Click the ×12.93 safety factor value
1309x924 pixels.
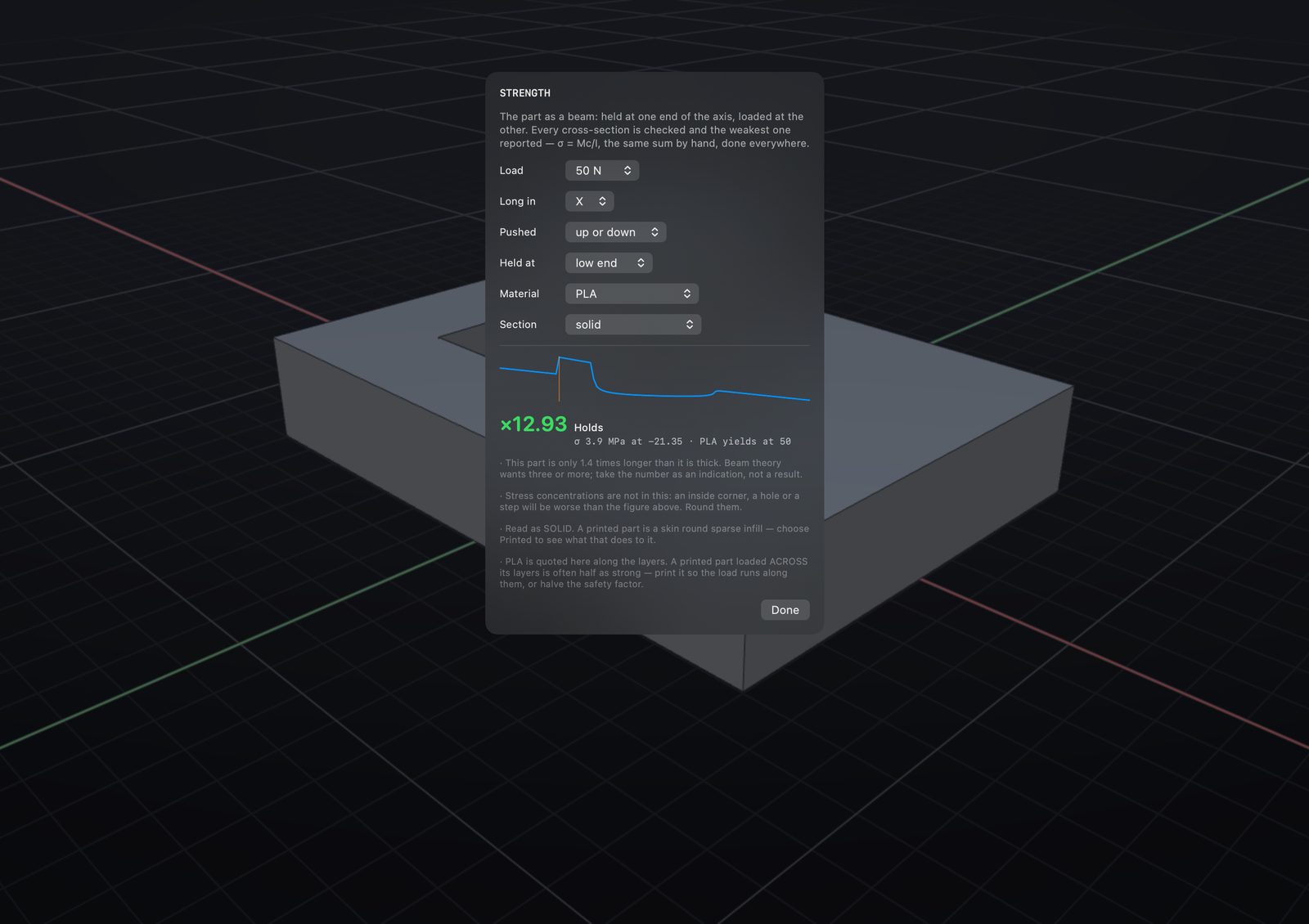pyautogui.click(x=533, y=424)
